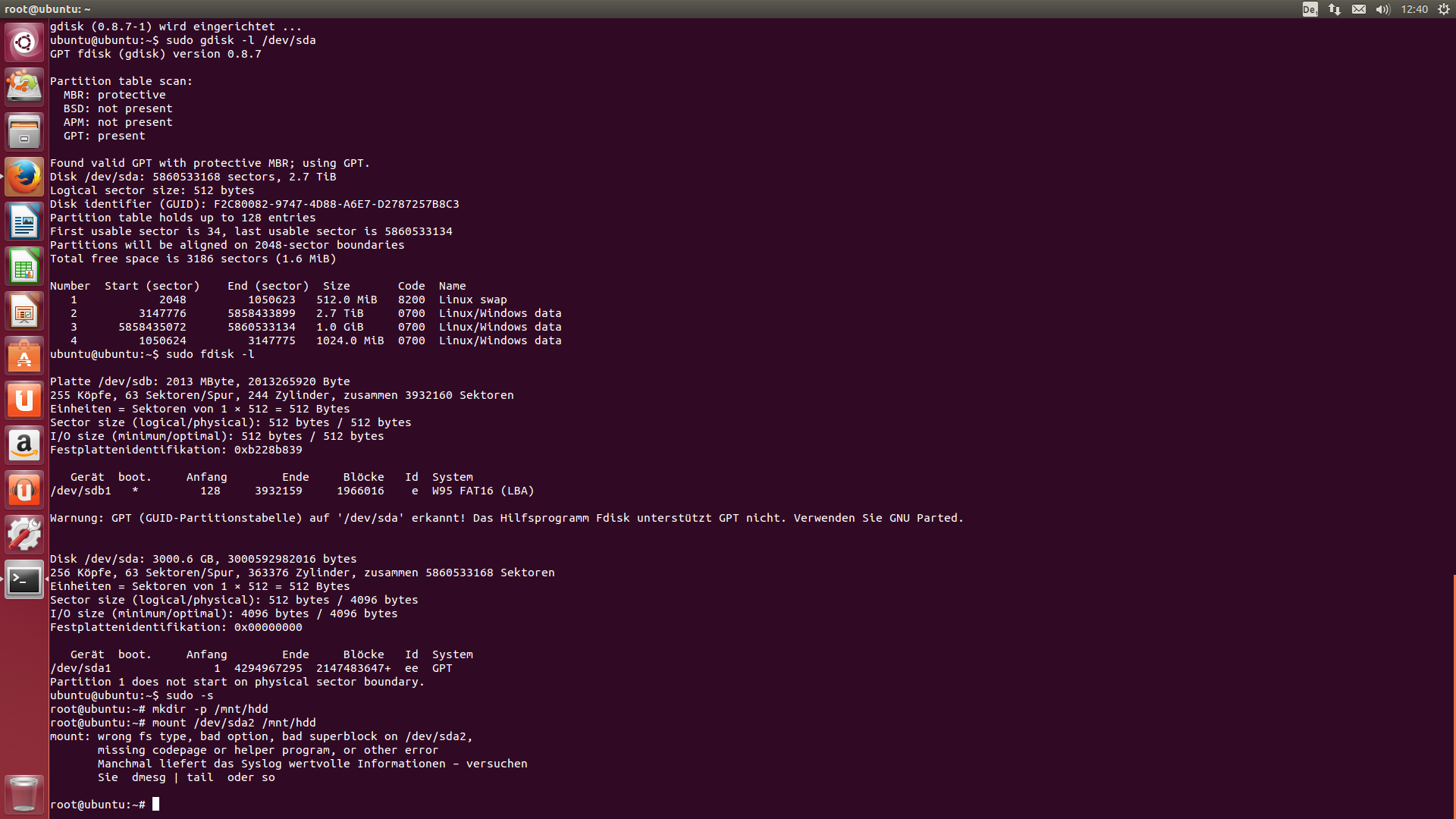Open the Files manager launcher icon
The width and height of the screenshot is (1456, 819).
[24, 132]
